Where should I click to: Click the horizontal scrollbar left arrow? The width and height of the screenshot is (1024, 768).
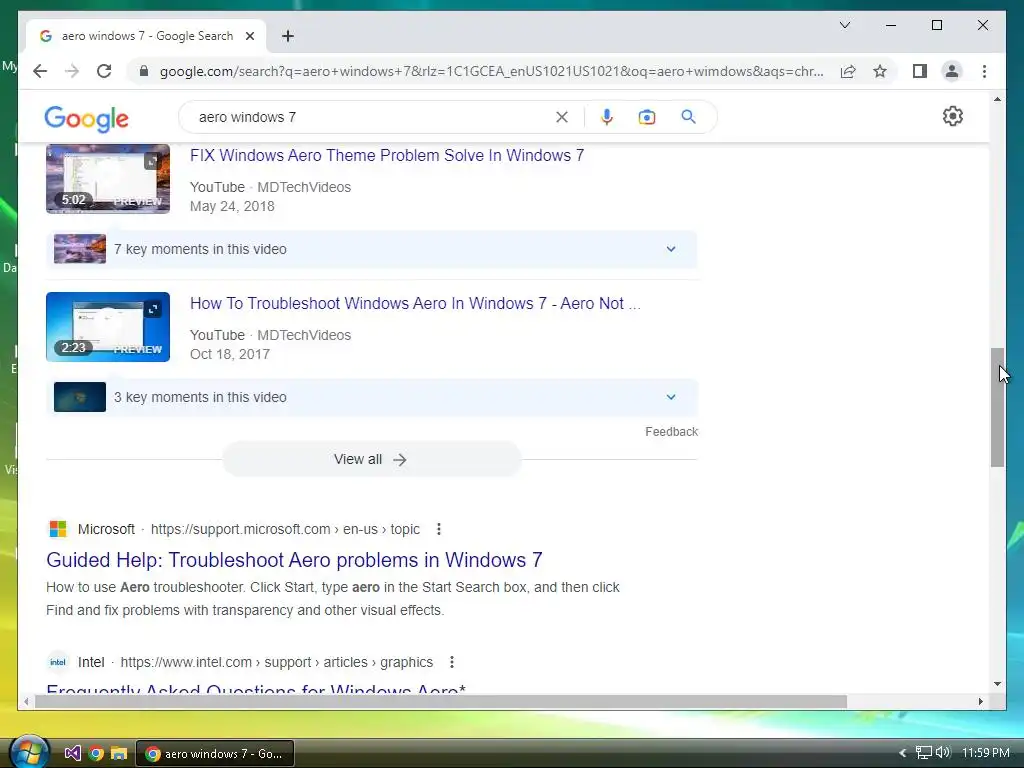click(26, 701)
